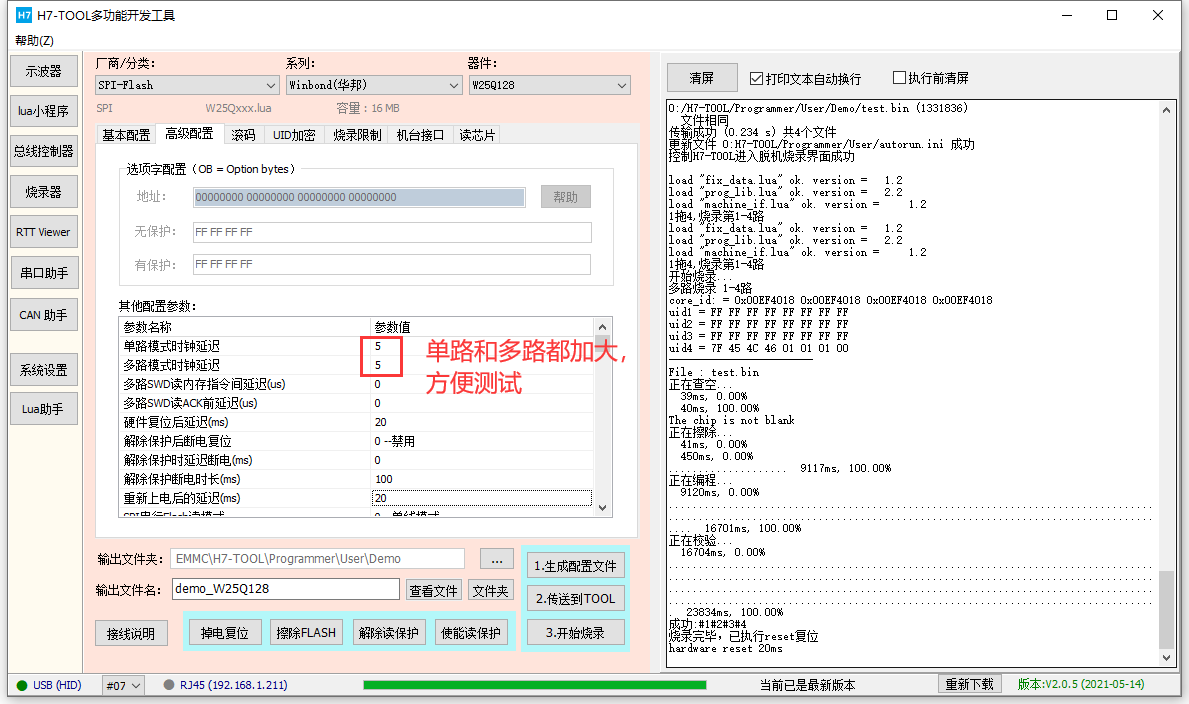Switch to UID加密 tab
The width and height of the screenshot is (1189, 704).
point(294,135)
